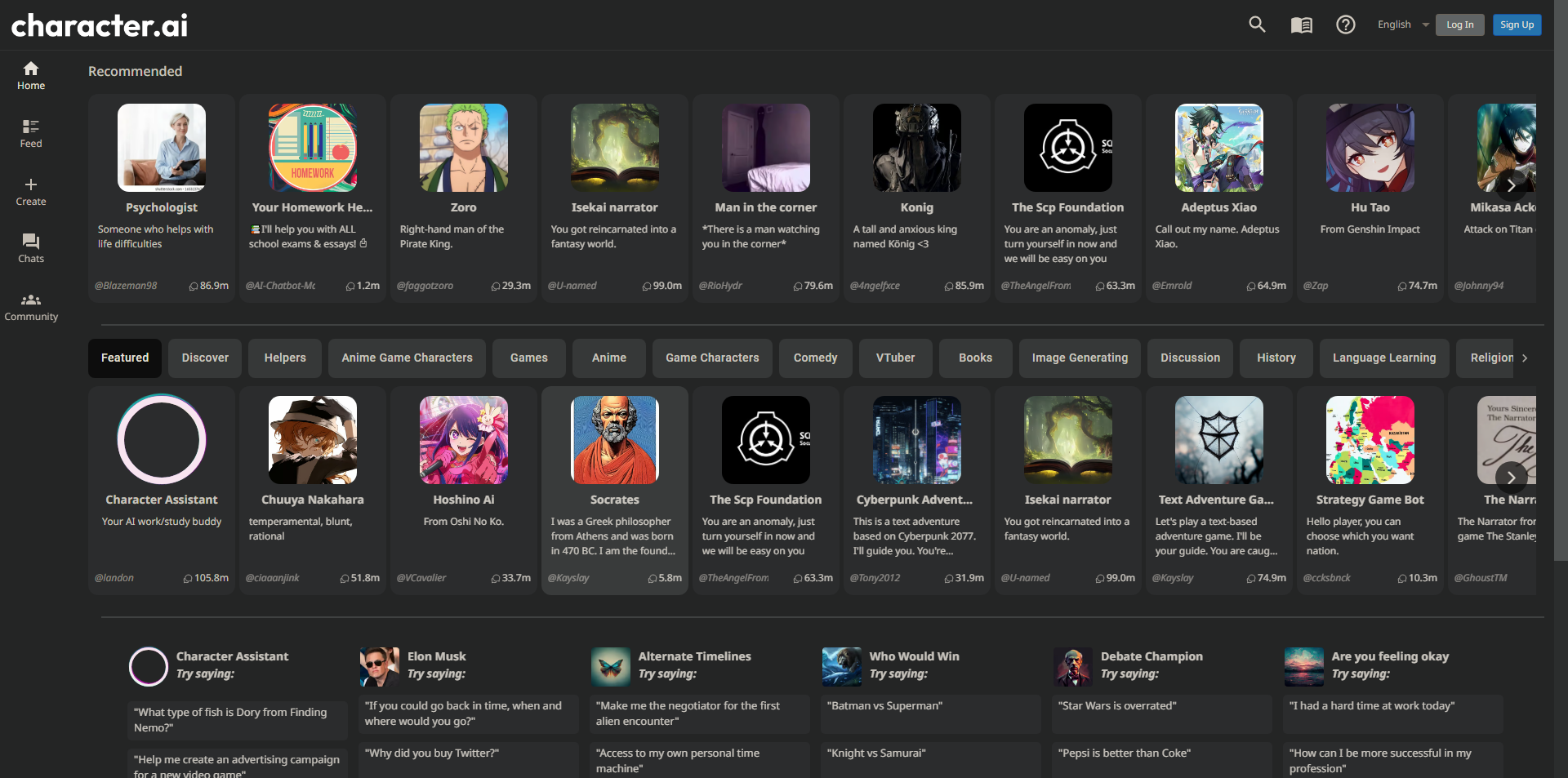Image resolution: width=1568 pixels, height=778 pixels.
Task: Open Elon Musk avatar in suggestions
Action: click(380, 667)
